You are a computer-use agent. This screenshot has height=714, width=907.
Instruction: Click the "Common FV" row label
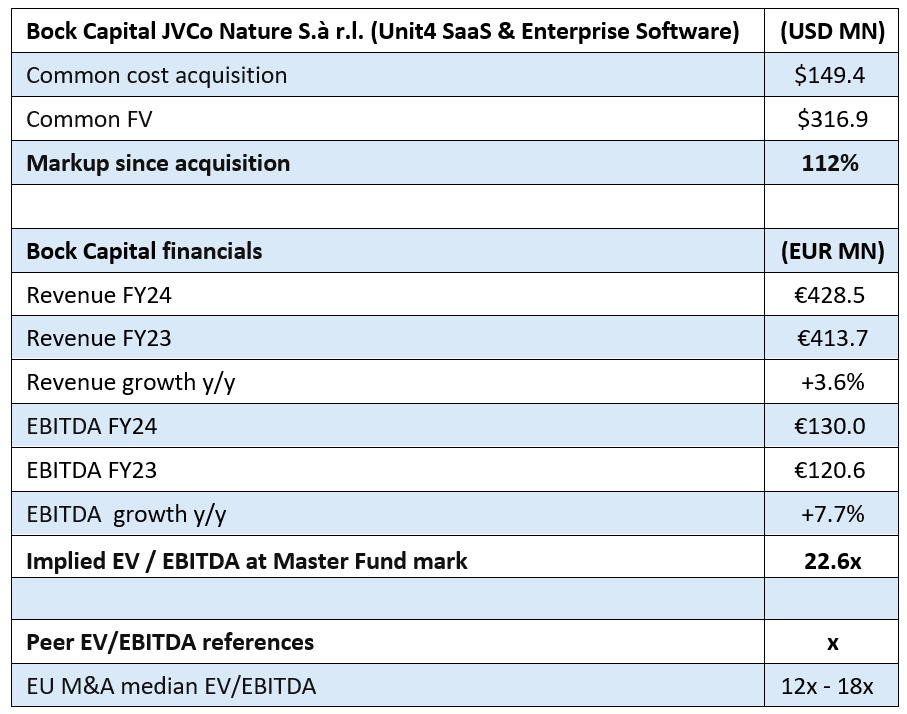(x=89, y=119)
